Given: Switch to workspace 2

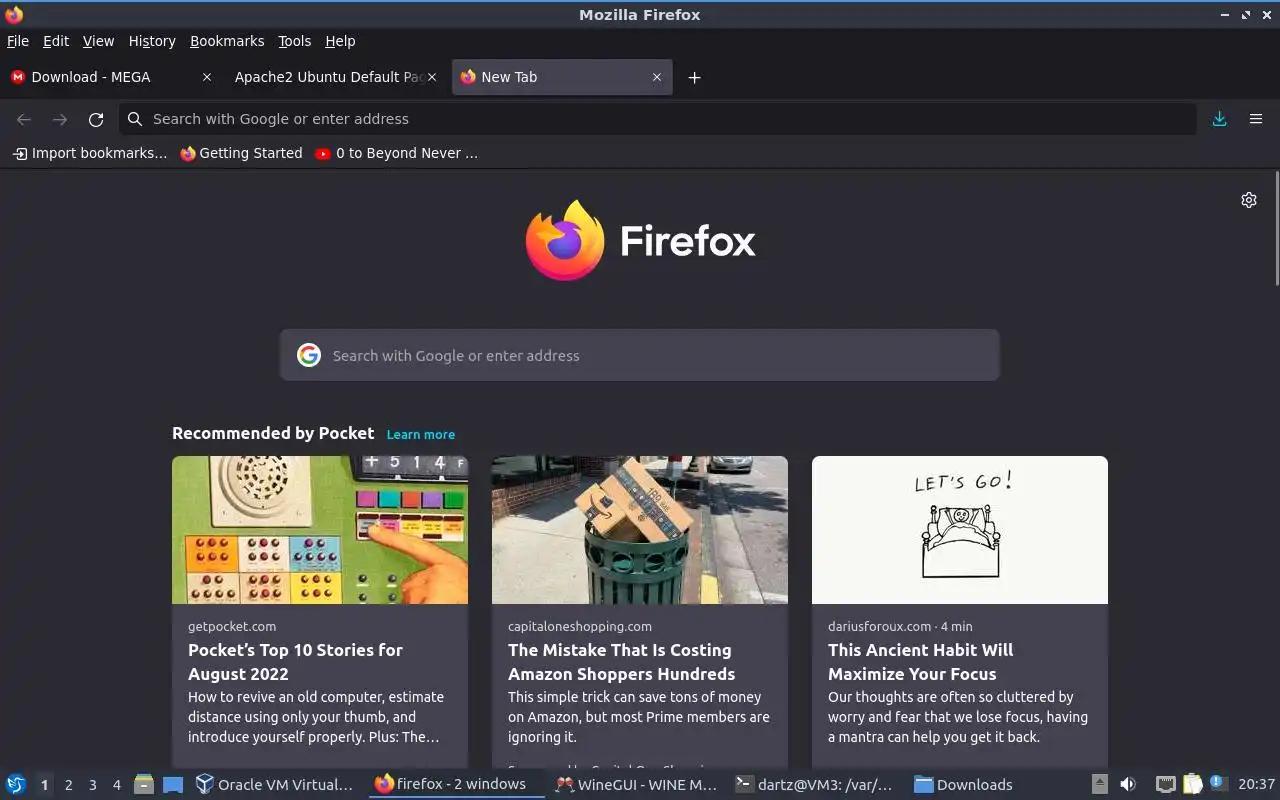Looking at the screenshot, I should click(68, 785).
